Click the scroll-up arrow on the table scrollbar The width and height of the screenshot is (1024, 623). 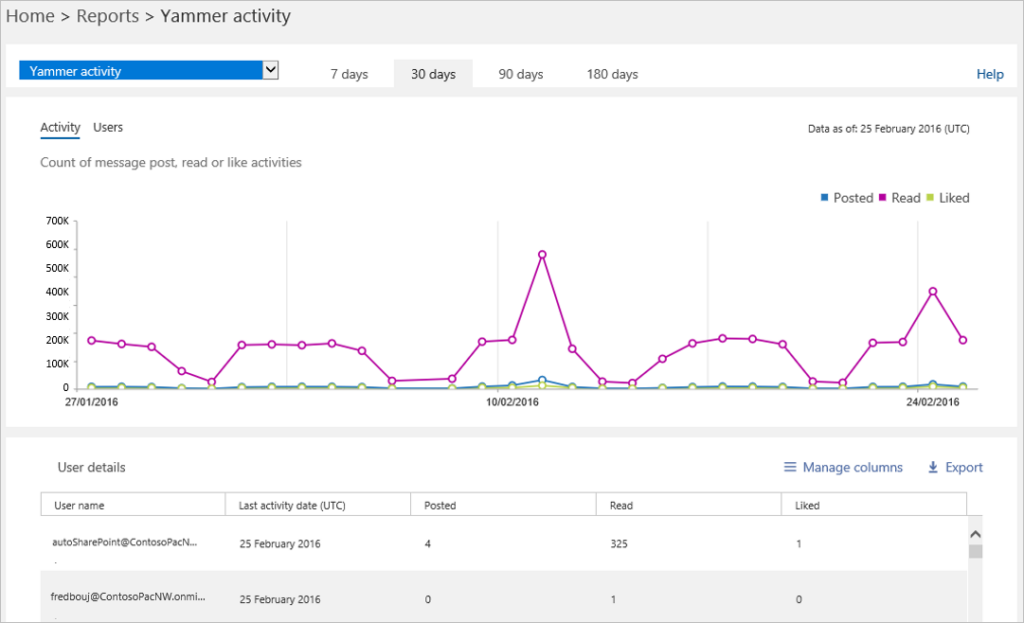click(975, 533)
